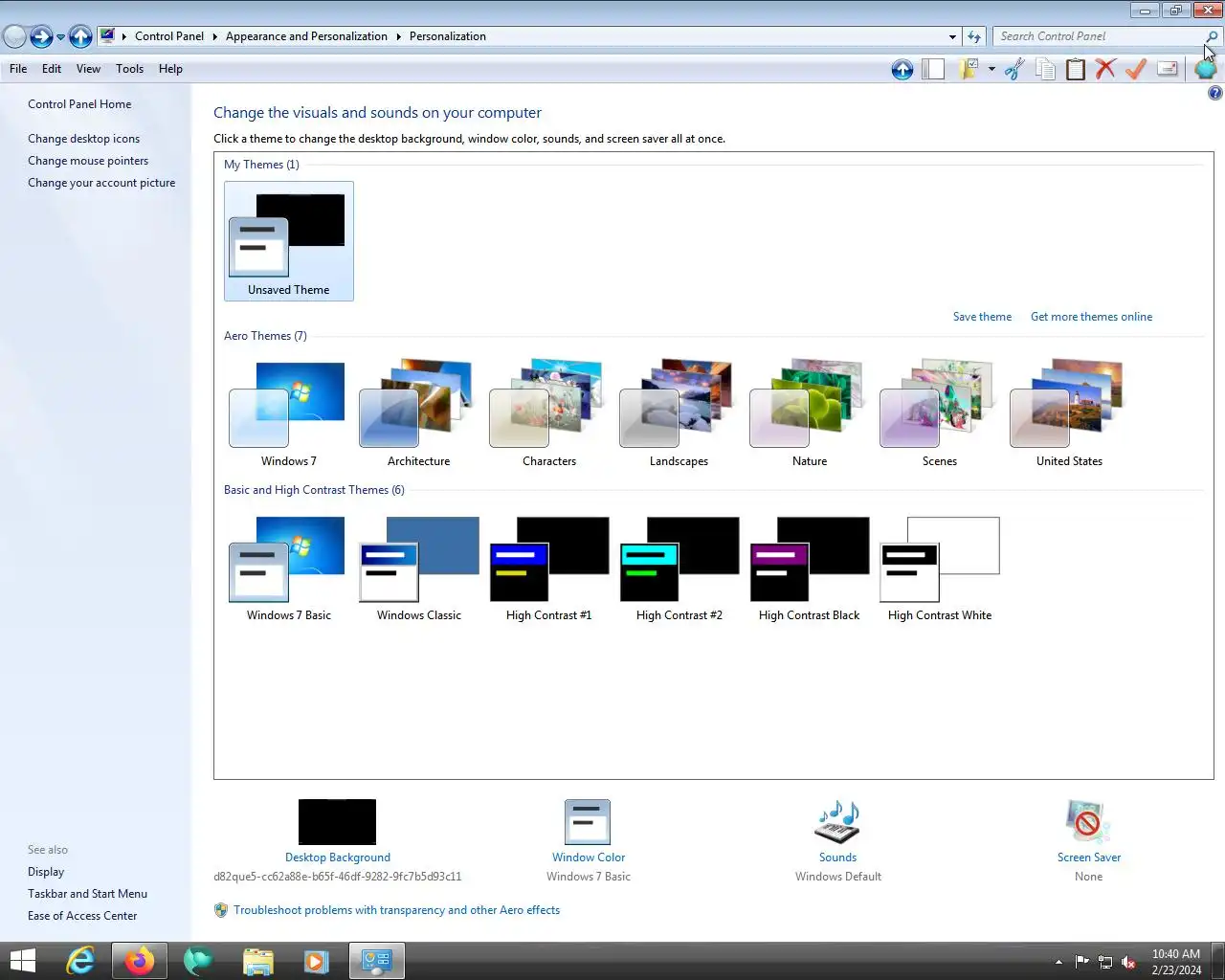Open the Desktop Background icon
Viewport: 1225px width, 980px height.
point(337,822)
